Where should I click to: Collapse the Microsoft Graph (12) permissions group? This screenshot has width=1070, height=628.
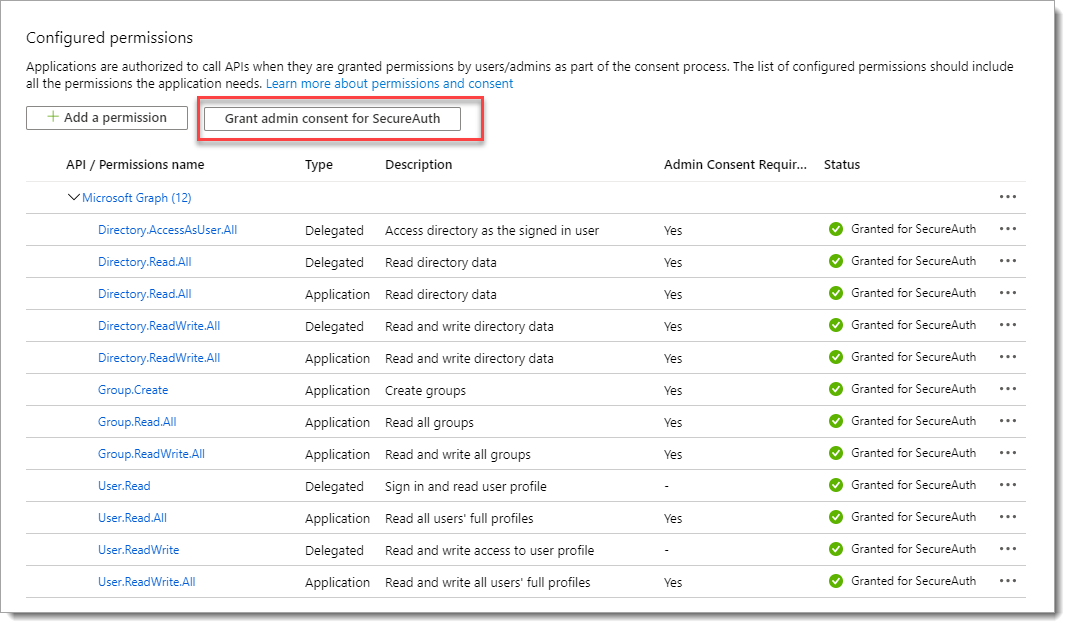74,198
